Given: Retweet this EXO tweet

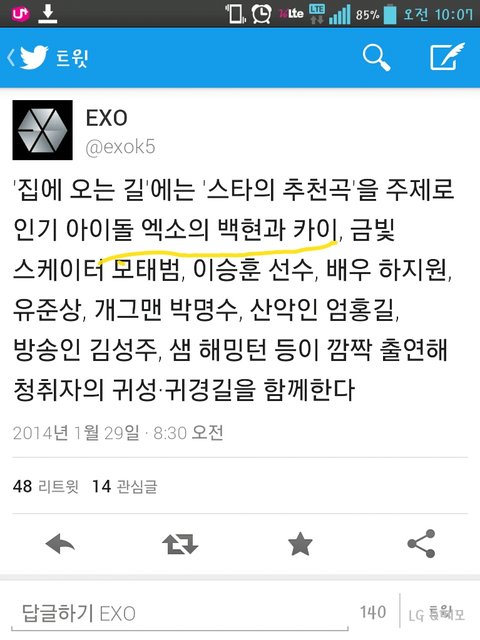Looking at the screenshot, I should click(180, 544).
